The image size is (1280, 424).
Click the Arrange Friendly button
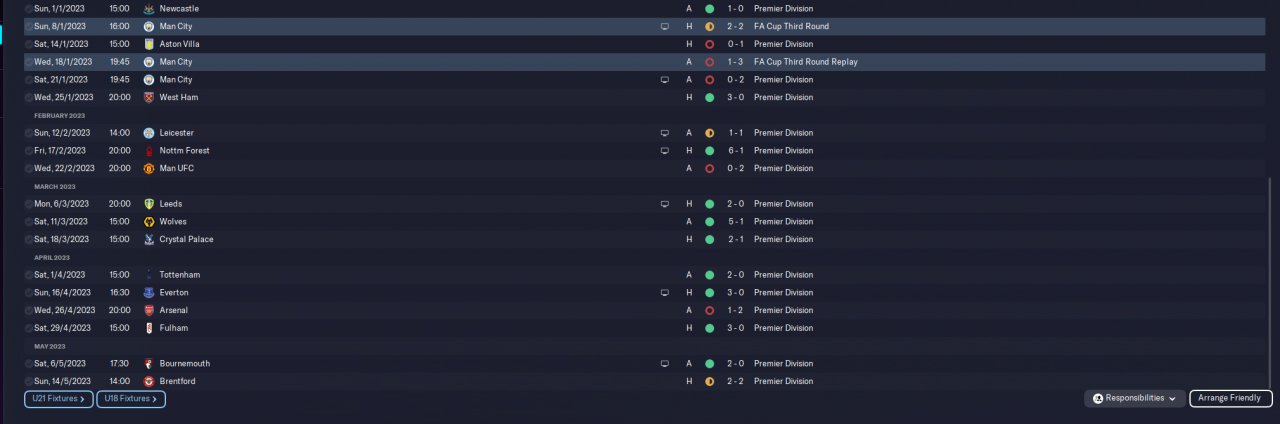coord(1230,398)
